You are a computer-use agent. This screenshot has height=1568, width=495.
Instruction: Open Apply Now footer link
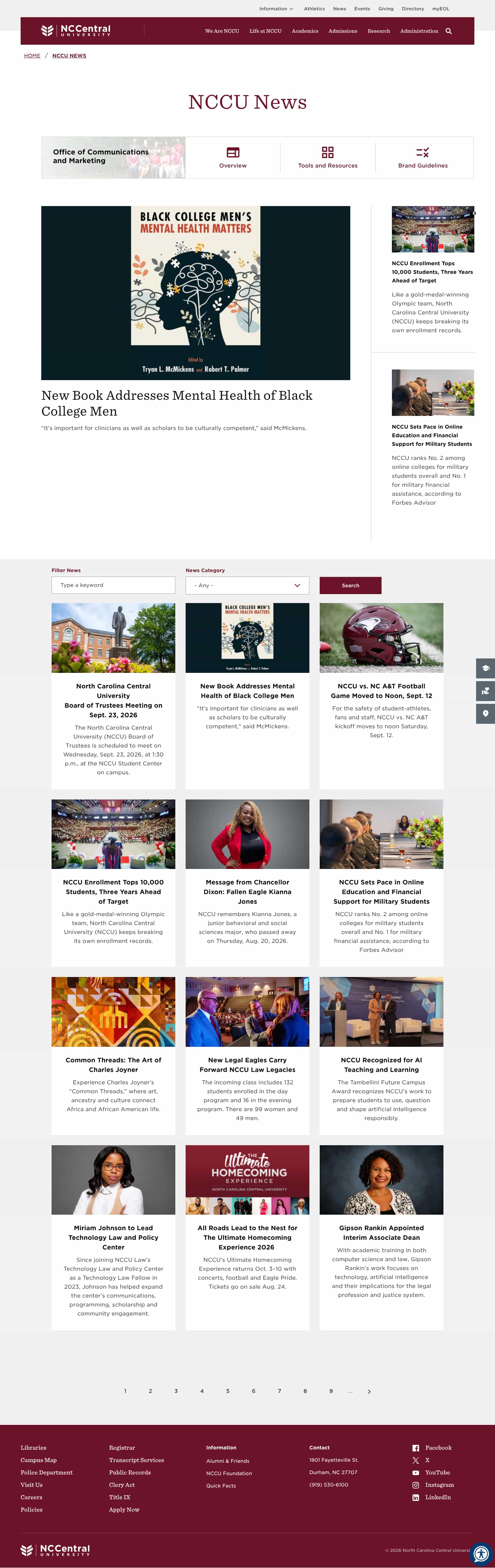coord(124,1510)
